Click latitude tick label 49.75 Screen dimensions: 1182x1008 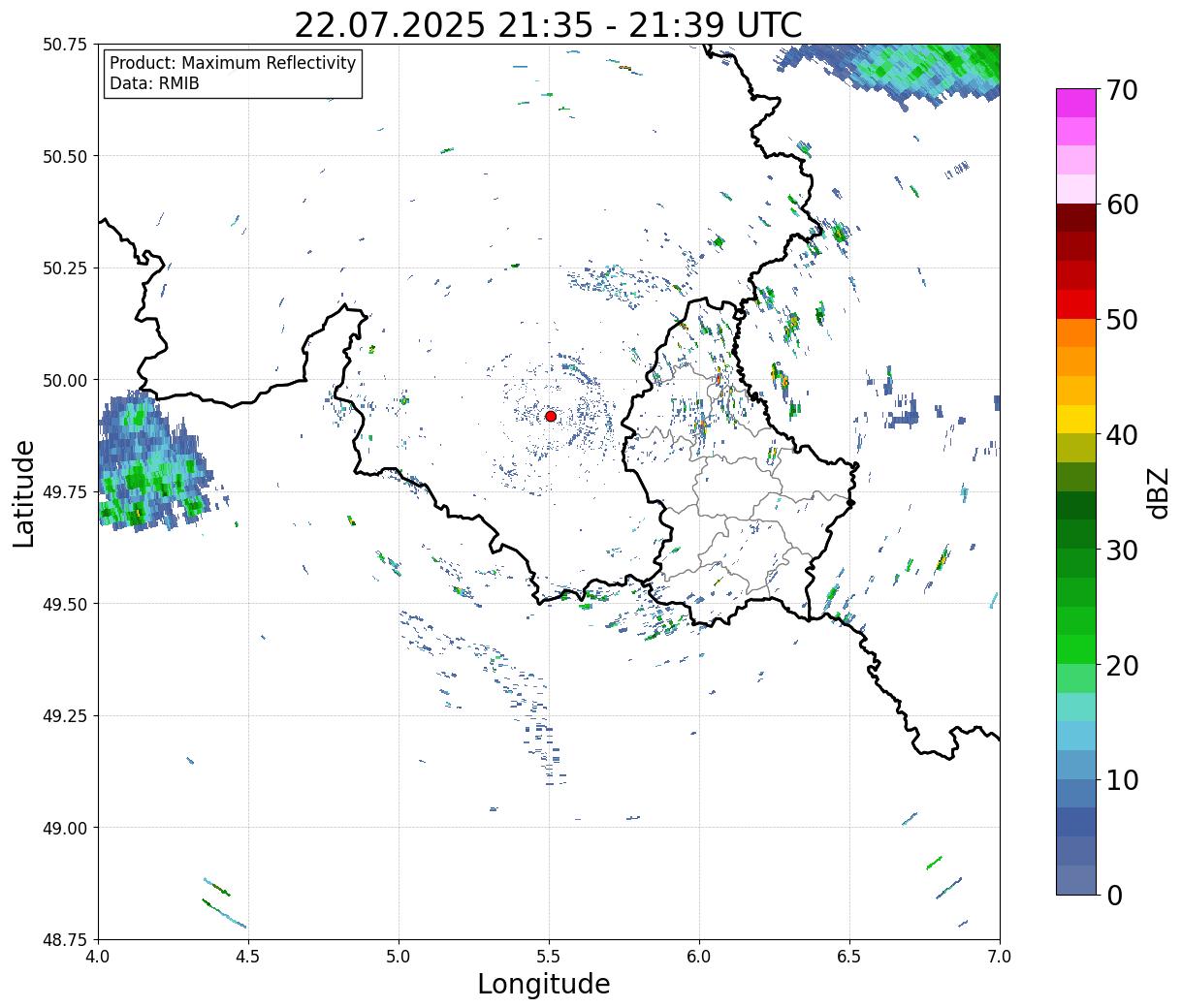pyautogui.click(x=66, y=492)
